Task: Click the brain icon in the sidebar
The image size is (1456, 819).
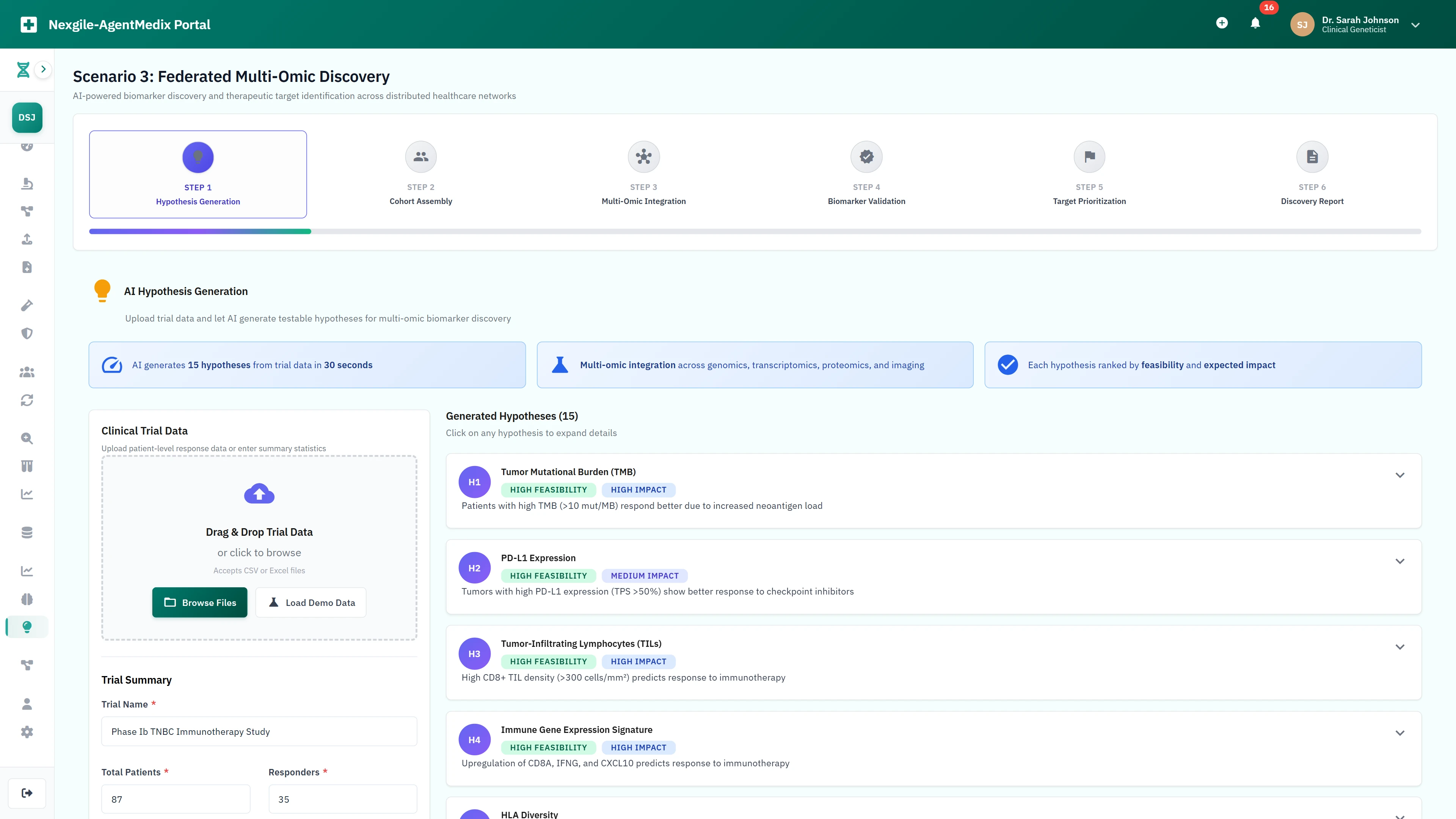Action: 27,599
